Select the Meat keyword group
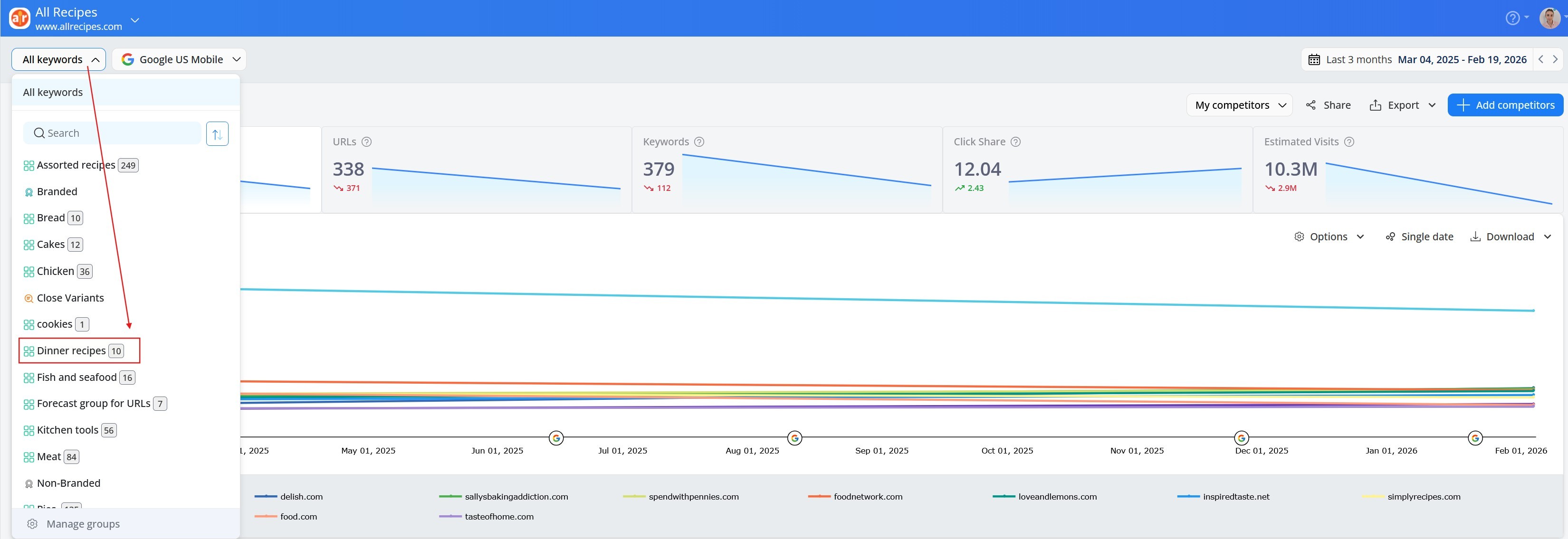Image resolution: width=1568 pixels, height=539 pixels. tap(51, 457)
